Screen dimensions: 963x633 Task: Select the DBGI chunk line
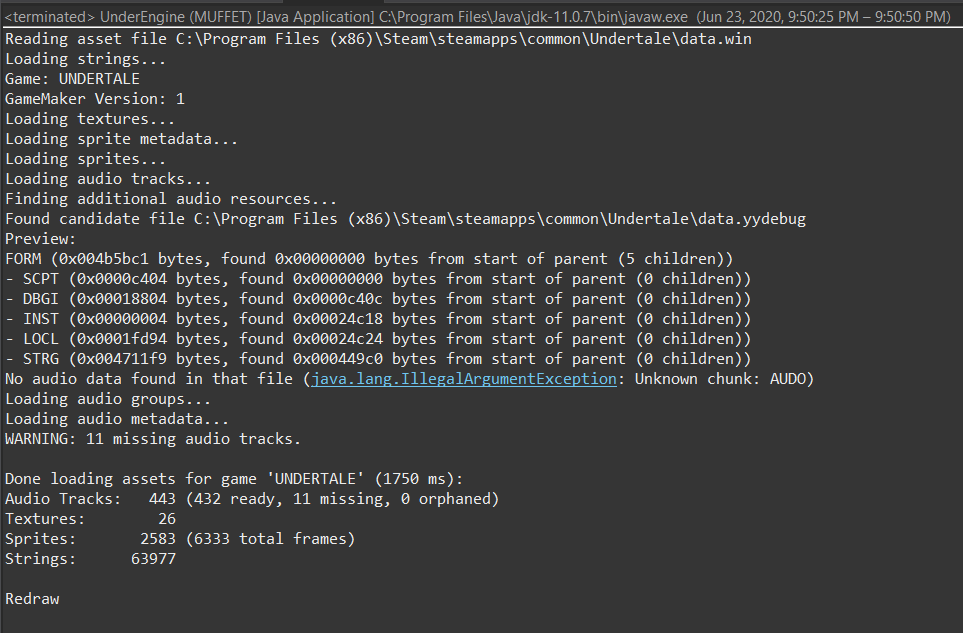coord(378,299)
